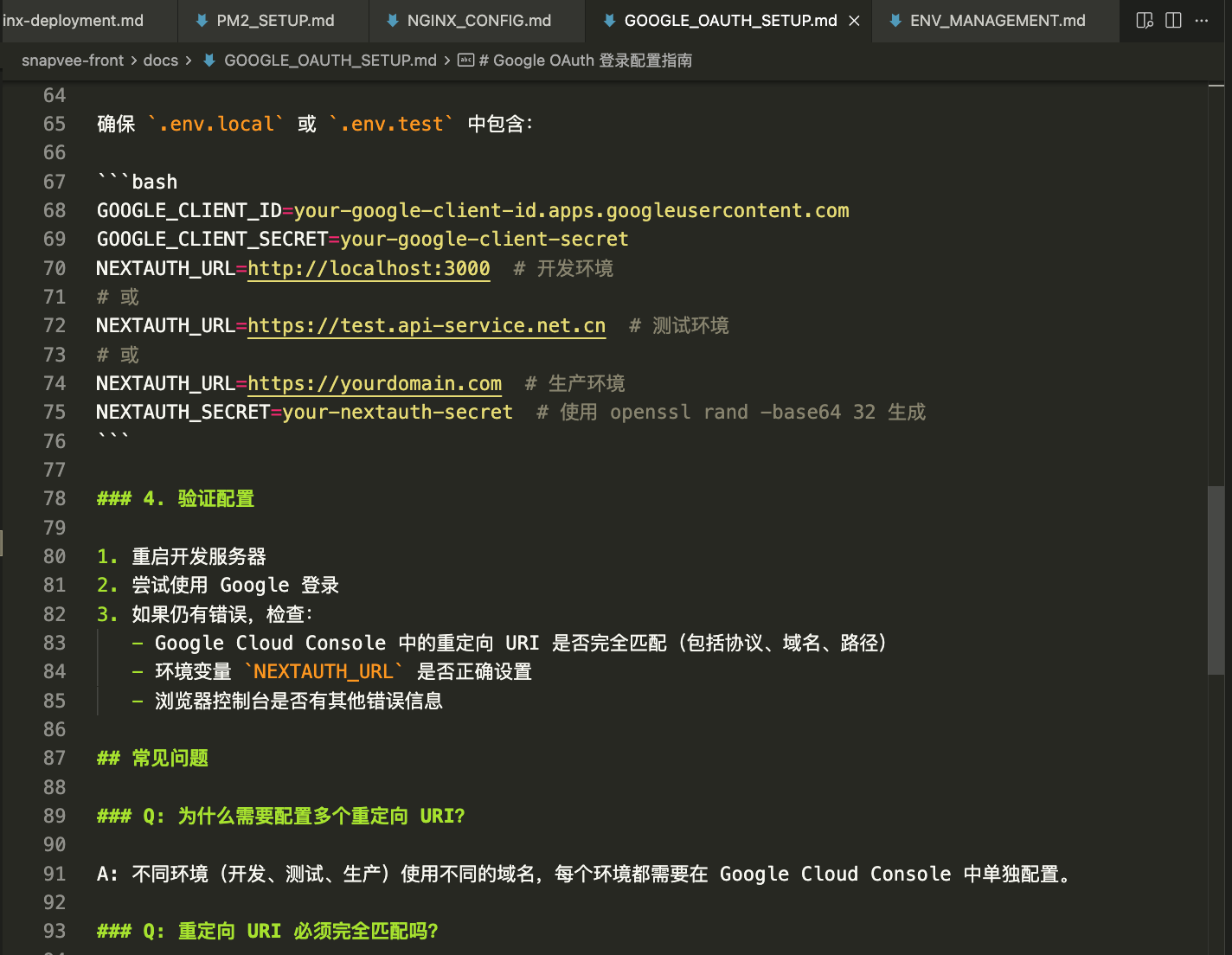The image size is (1232, 955).
Task: Click the vertical scrollbar thumb of the editor
Action: point(1216,580)
